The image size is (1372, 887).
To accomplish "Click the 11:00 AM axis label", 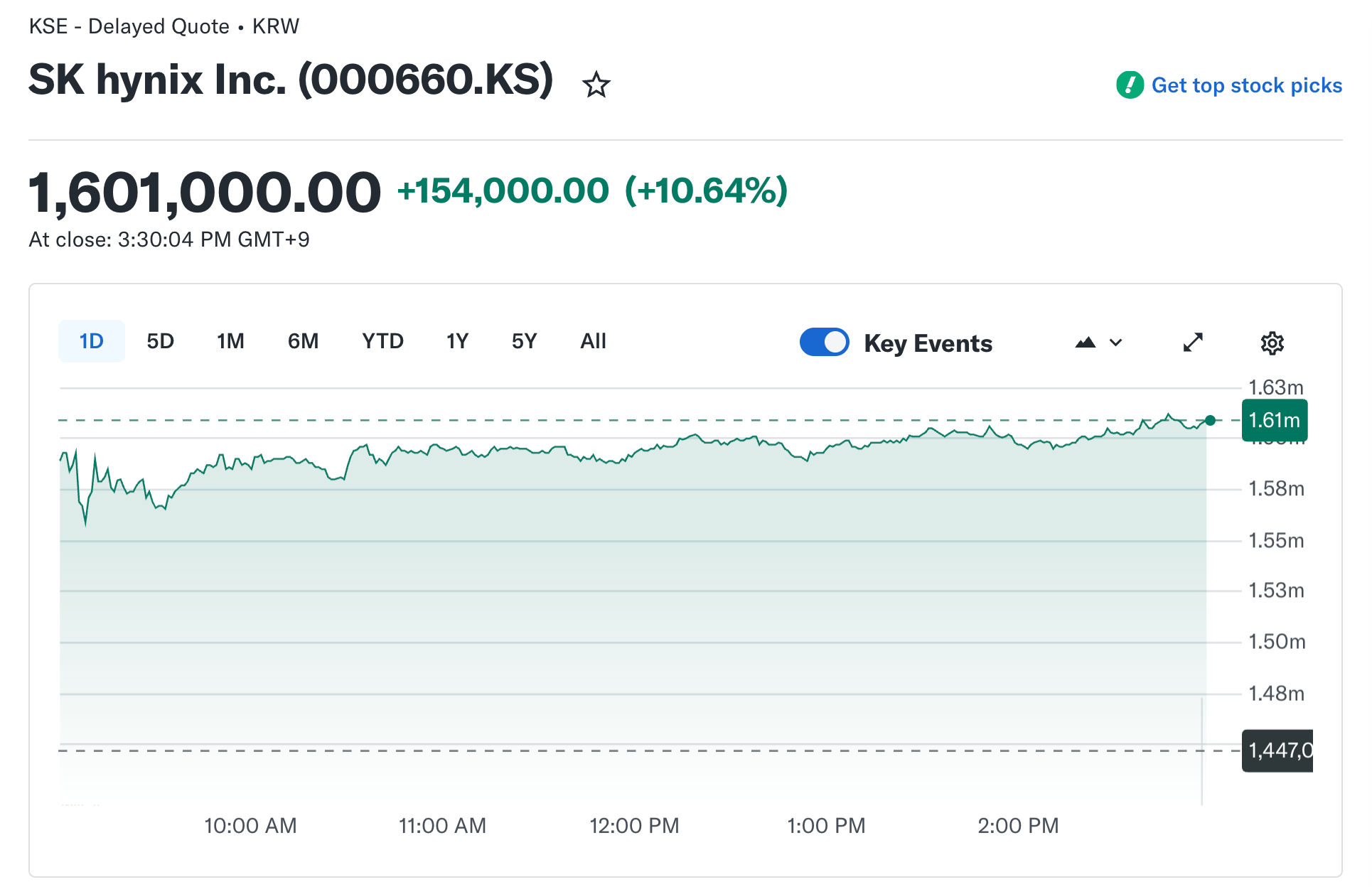I will [442, 826].
